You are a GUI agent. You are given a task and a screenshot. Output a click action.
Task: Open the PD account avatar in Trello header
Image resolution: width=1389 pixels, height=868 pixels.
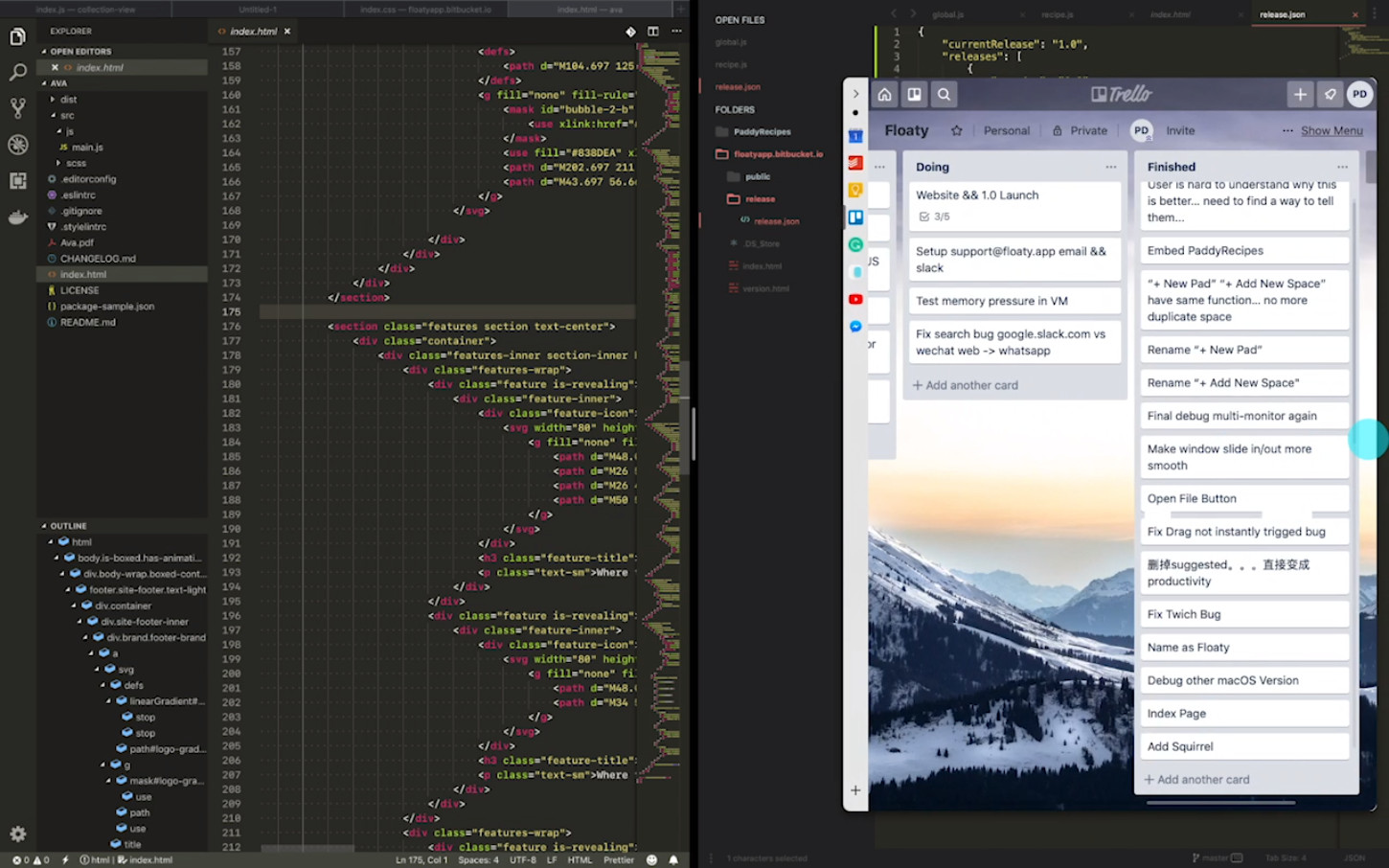[x=1359, y=94]
